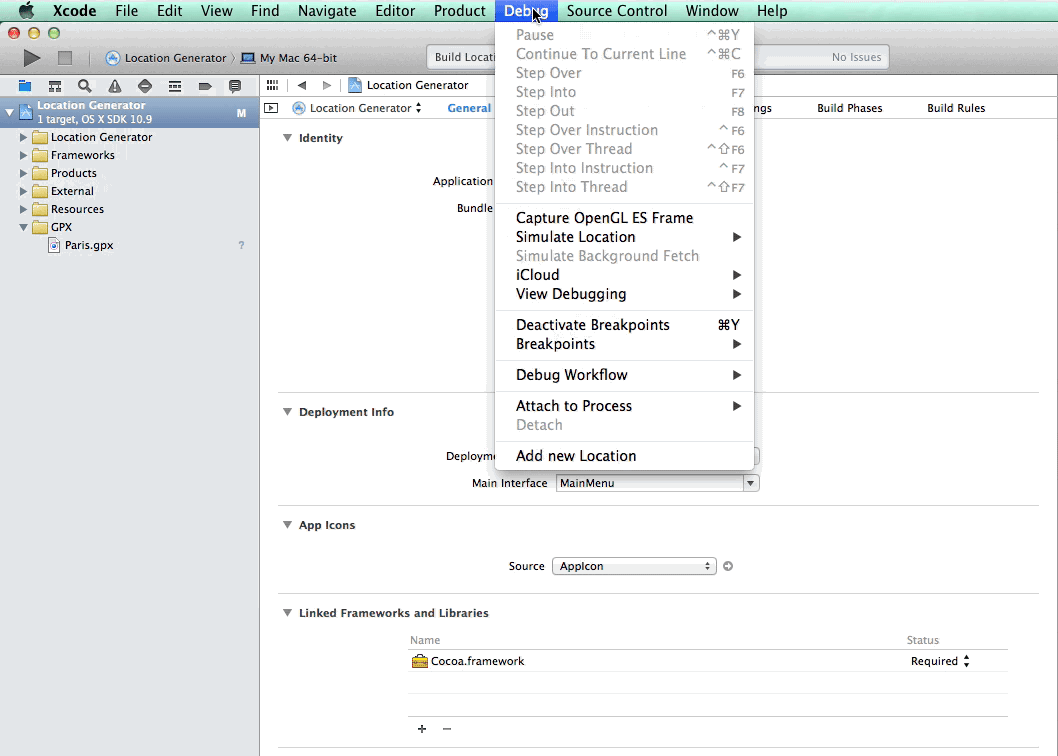Open the Navigate menu
Image resolution: width=1058 pixels, height=756 pixels.
[x=327, y=11]
